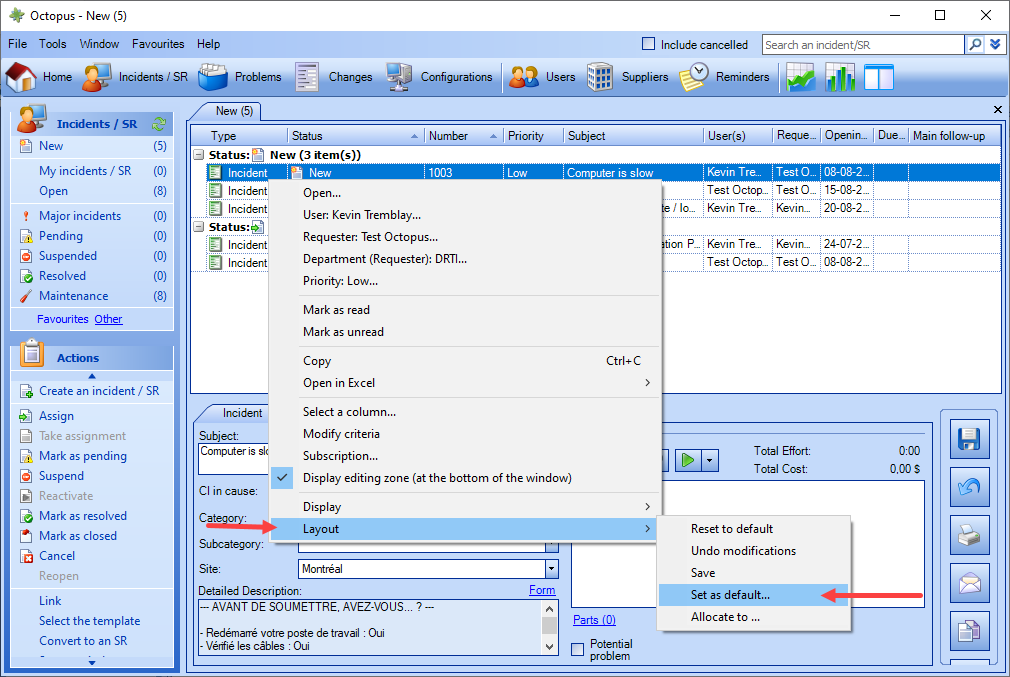Switch to the New (5) tab
Image resolution: width=1010 pixels, height=677 pixels.
tap(234, 111)
